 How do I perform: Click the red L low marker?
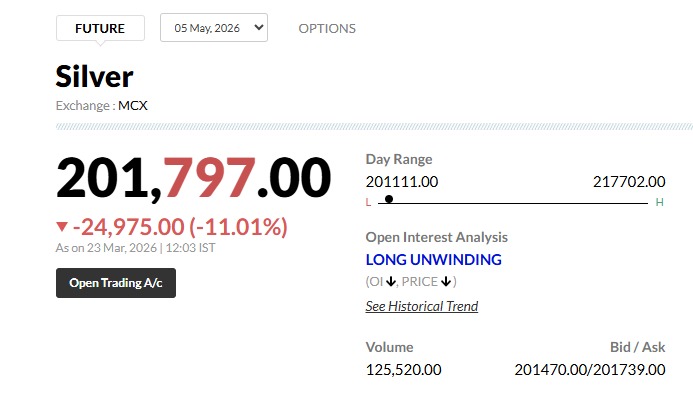(368, 203)
